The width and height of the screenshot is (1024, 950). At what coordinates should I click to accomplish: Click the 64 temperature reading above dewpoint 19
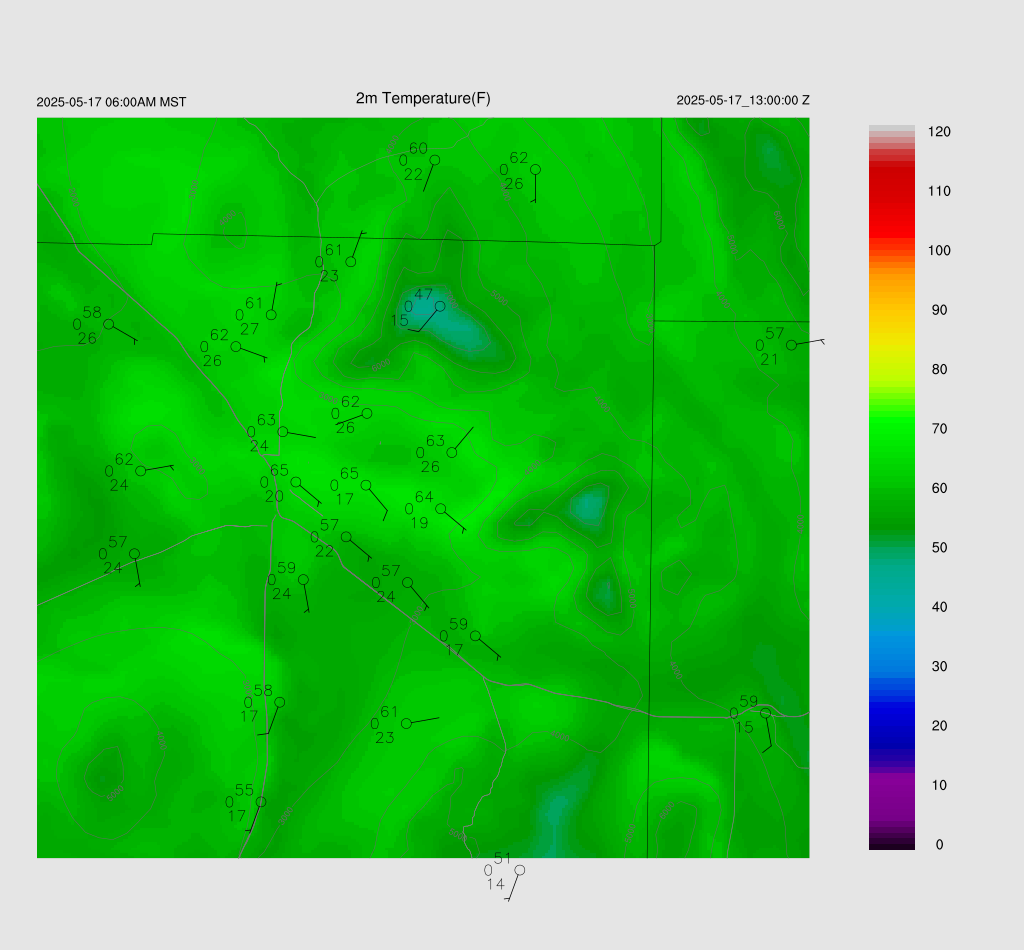(424, 497)
